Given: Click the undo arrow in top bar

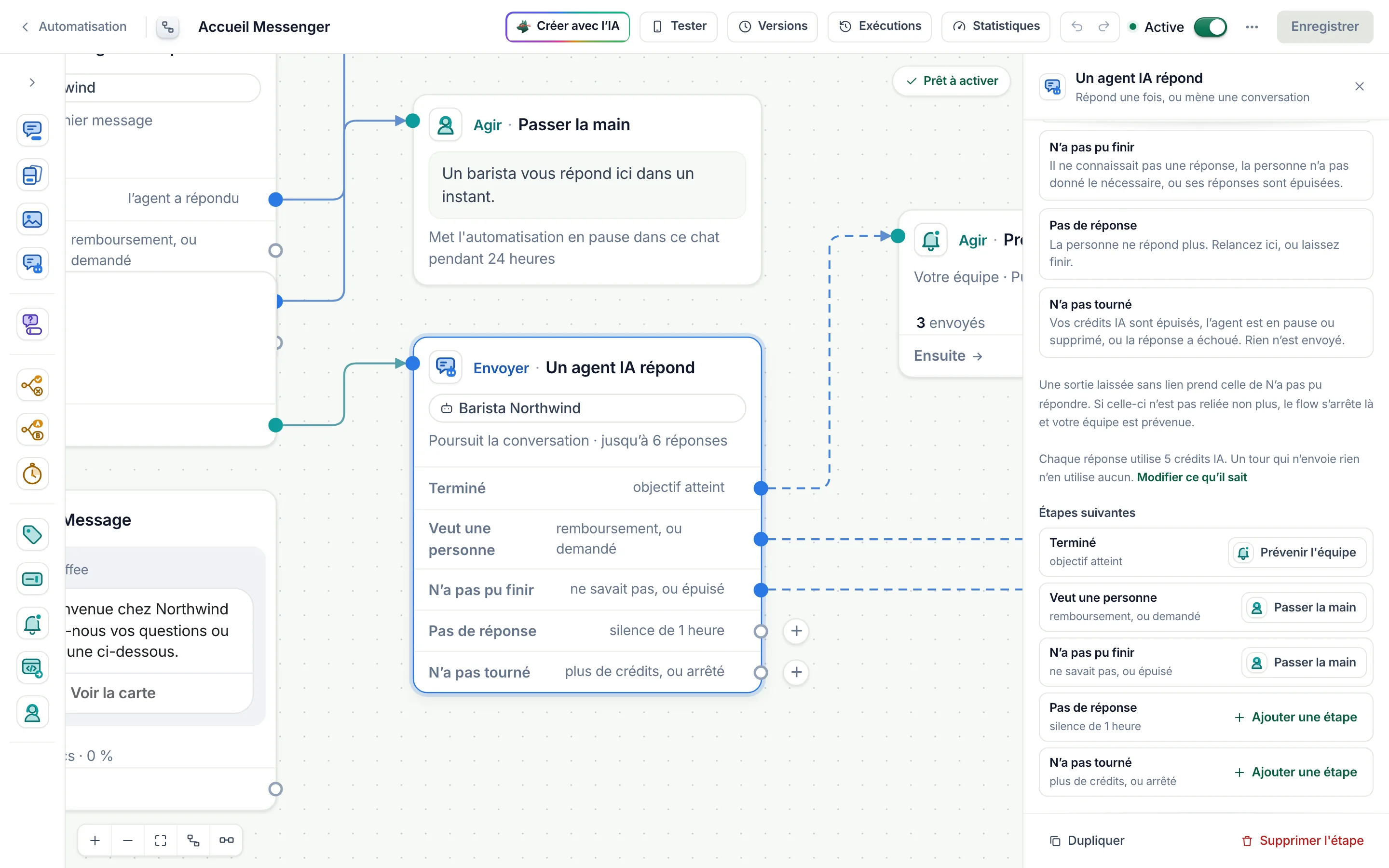Looking at the screenshot, I should pos(1077,27).
